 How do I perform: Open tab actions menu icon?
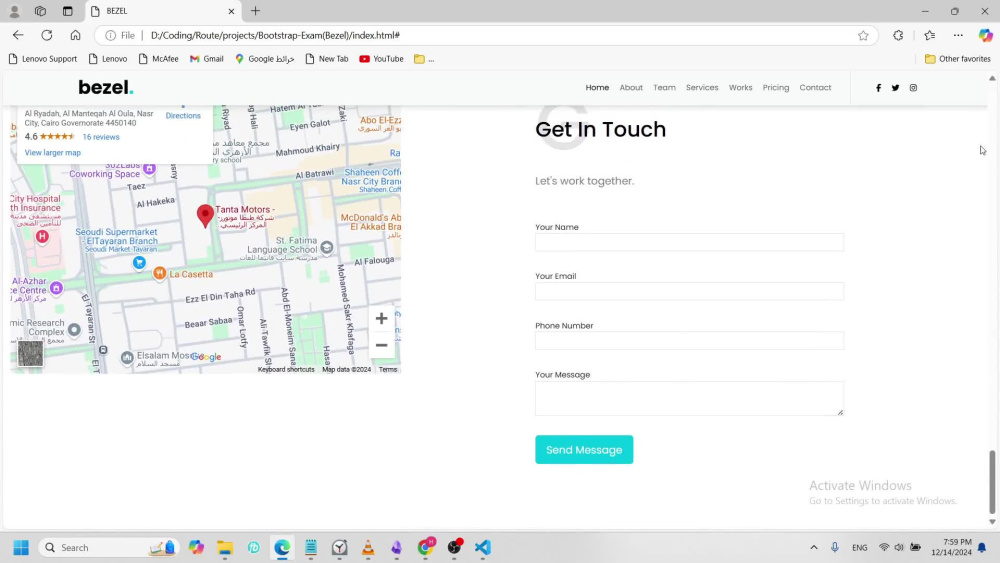coord(68,11)
